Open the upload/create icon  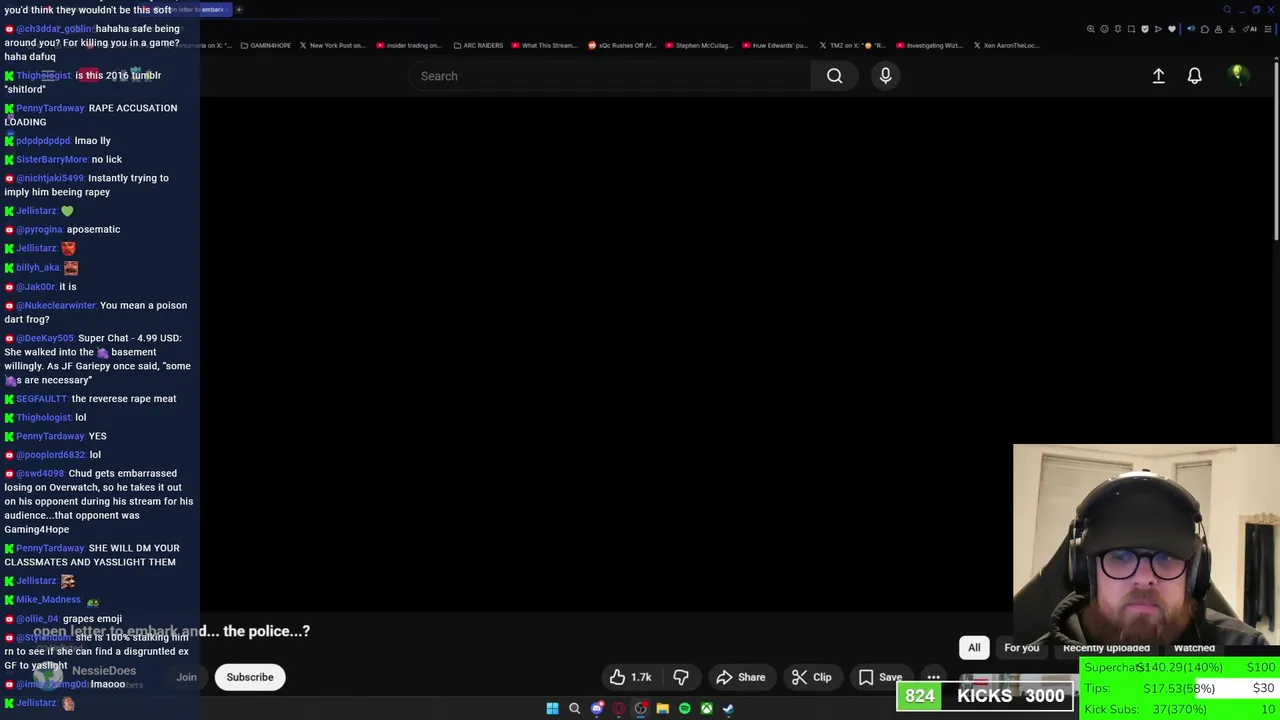tap(1158, 76)
